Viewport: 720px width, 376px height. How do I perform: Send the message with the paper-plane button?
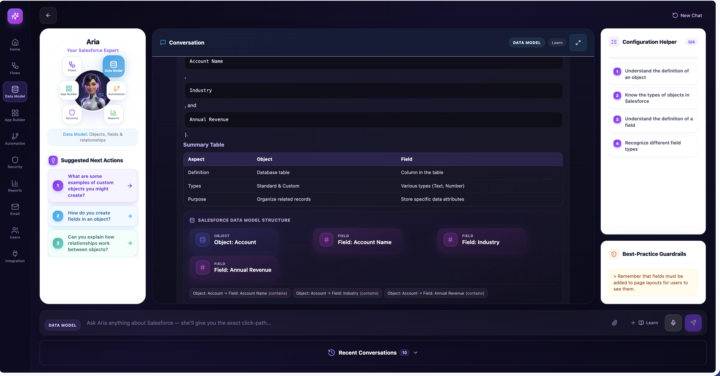click(693, 323)
